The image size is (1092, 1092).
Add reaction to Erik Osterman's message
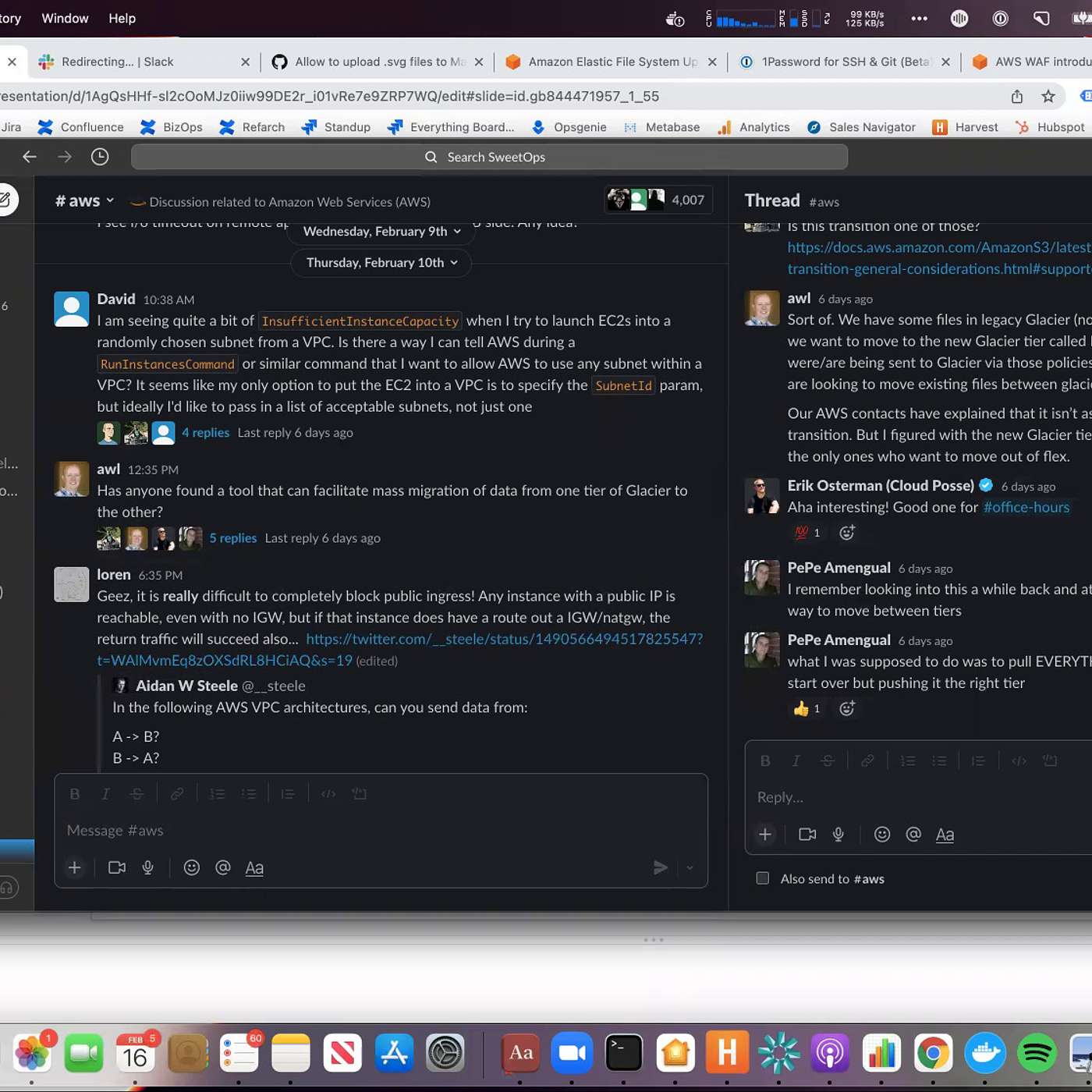pos(847,533)
